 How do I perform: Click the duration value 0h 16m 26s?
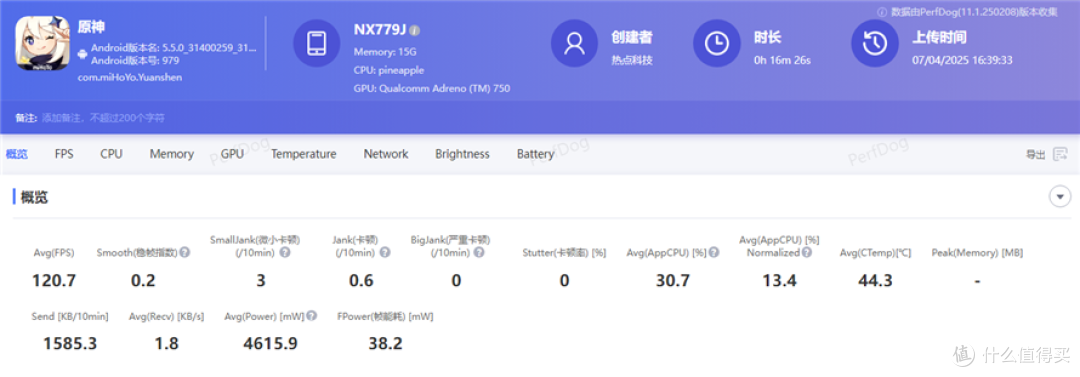coord(782,60)
